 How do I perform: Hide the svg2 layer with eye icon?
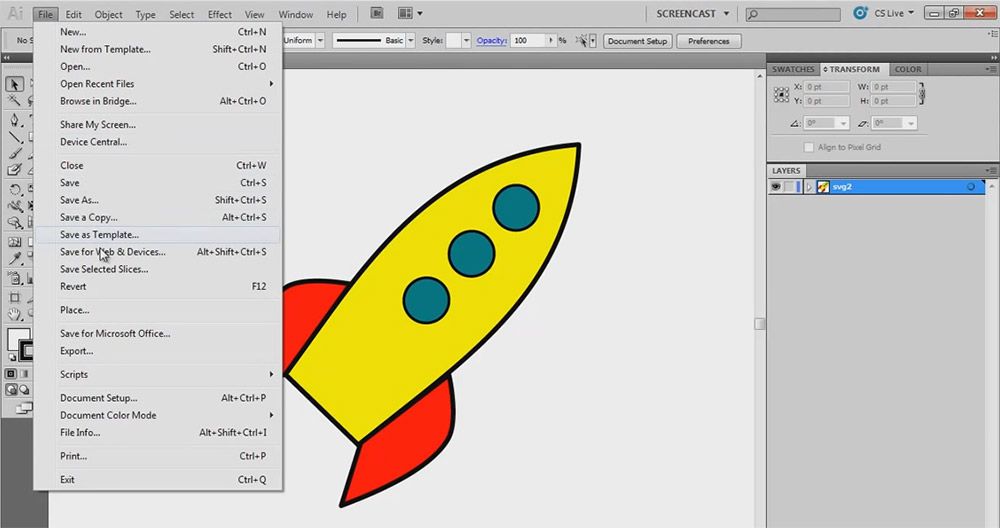pos(776,187)
